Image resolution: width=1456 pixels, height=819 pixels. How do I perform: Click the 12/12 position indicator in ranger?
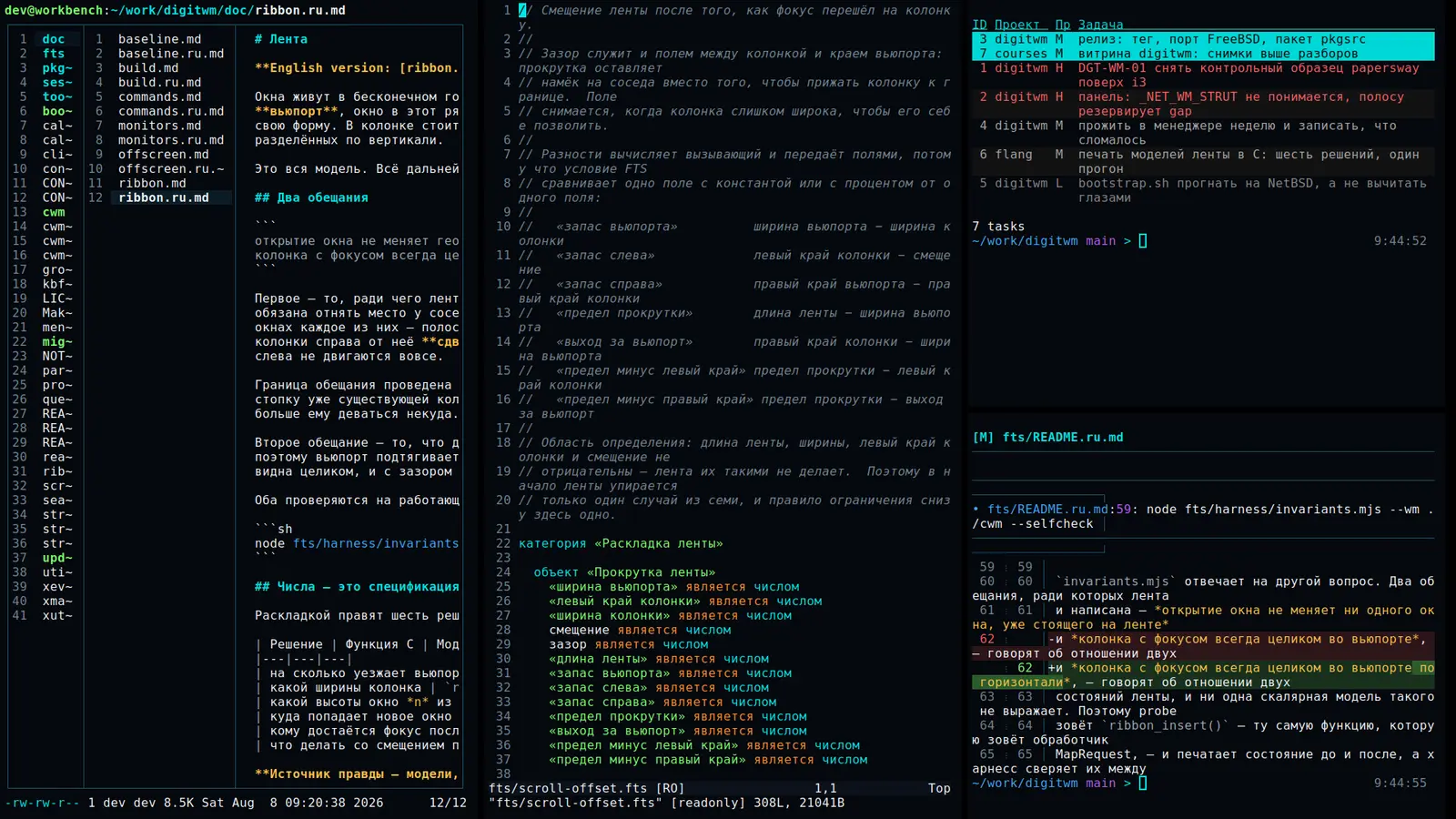(x=448, y=803)
